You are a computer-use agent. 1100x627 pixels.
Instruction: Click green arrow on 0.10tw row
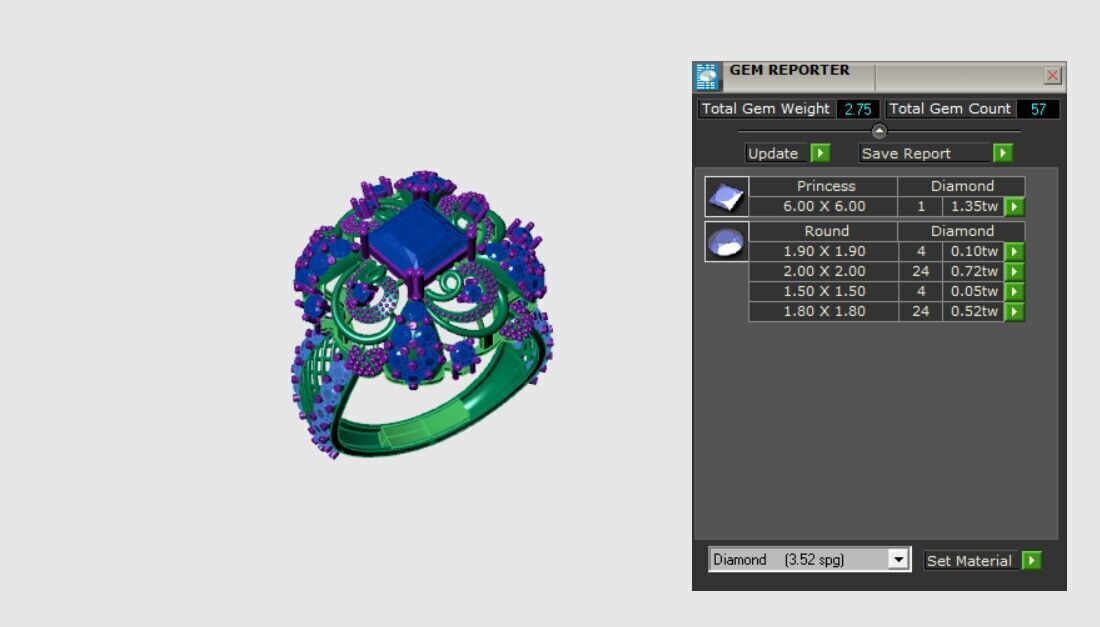[1014, 252]
